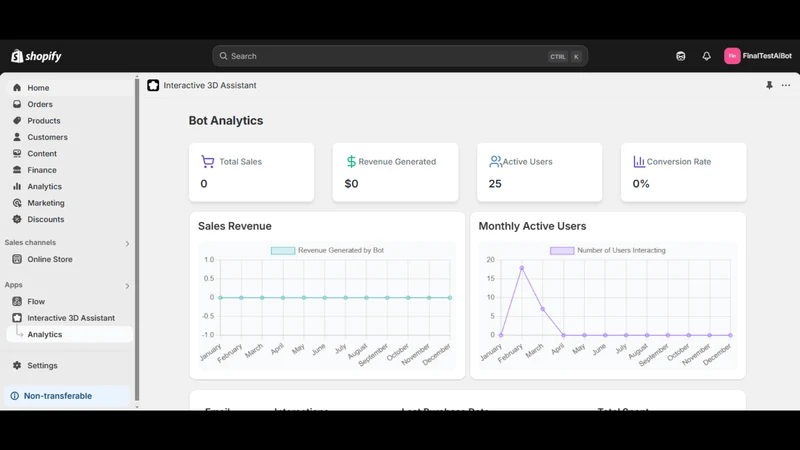The width and height of the screenshot is (800, 450).
Task: Open the Sidekick assistant icon
Action: [x=681, y=56]
